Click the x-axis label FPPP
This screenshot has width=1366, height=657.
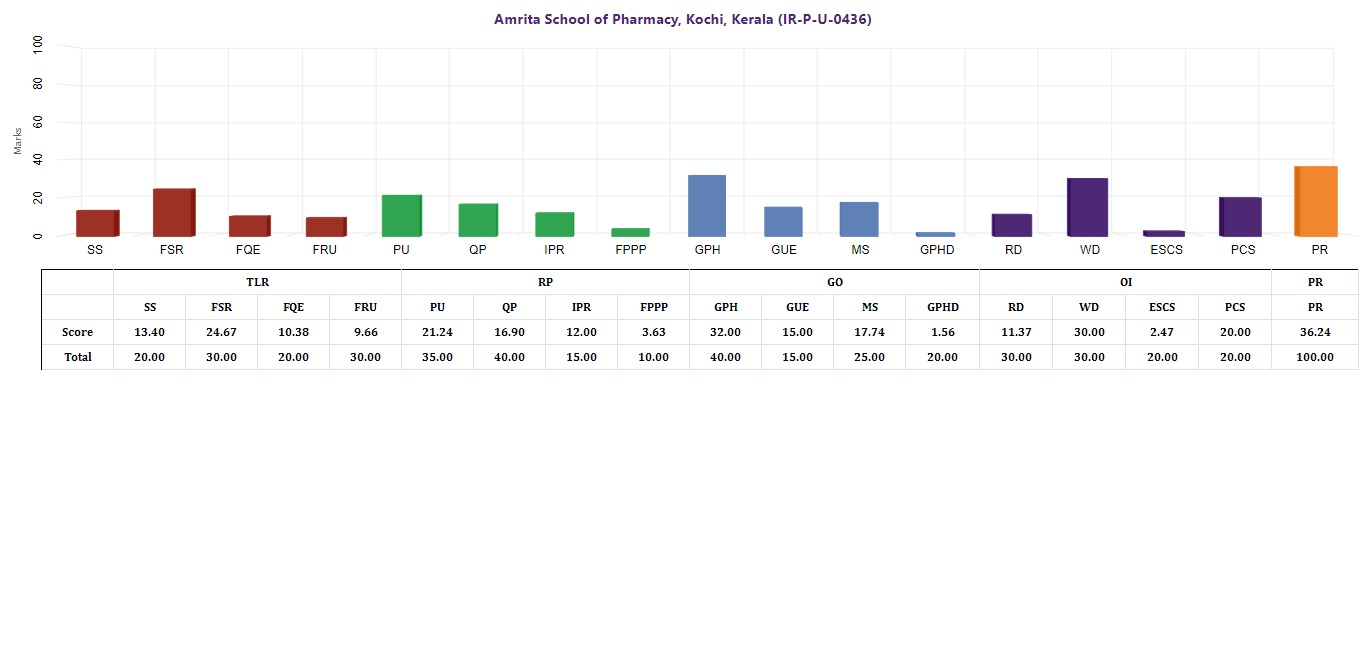tap(630, 250)
